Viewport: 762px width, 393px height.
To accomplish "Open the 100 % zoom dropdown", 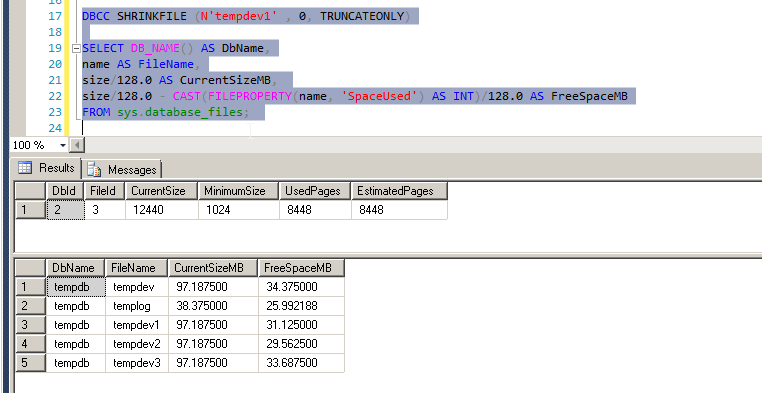I will click(63, 145).
